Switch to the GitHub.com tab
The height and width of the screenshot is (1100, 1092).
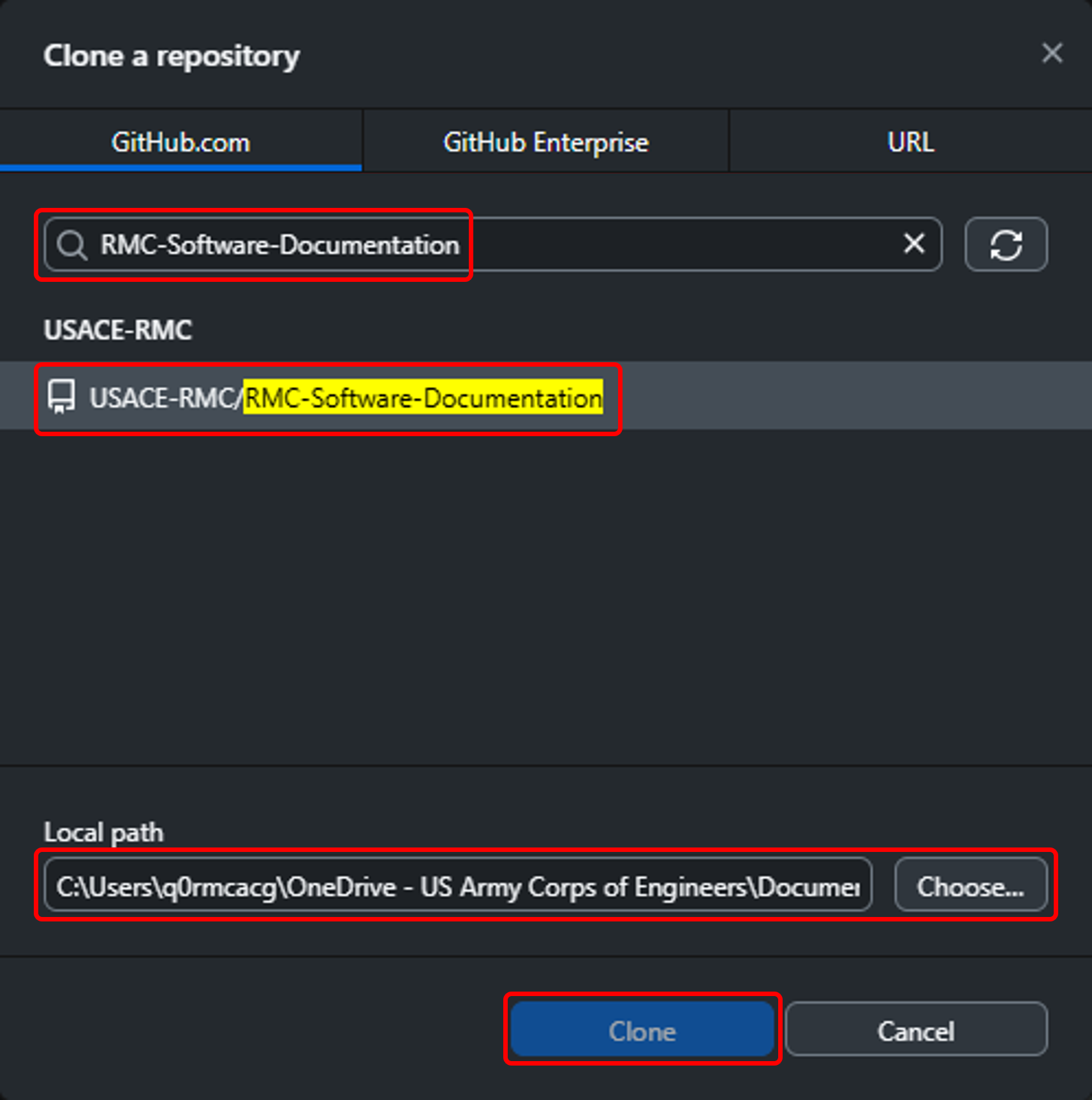(x=181, y=141)
